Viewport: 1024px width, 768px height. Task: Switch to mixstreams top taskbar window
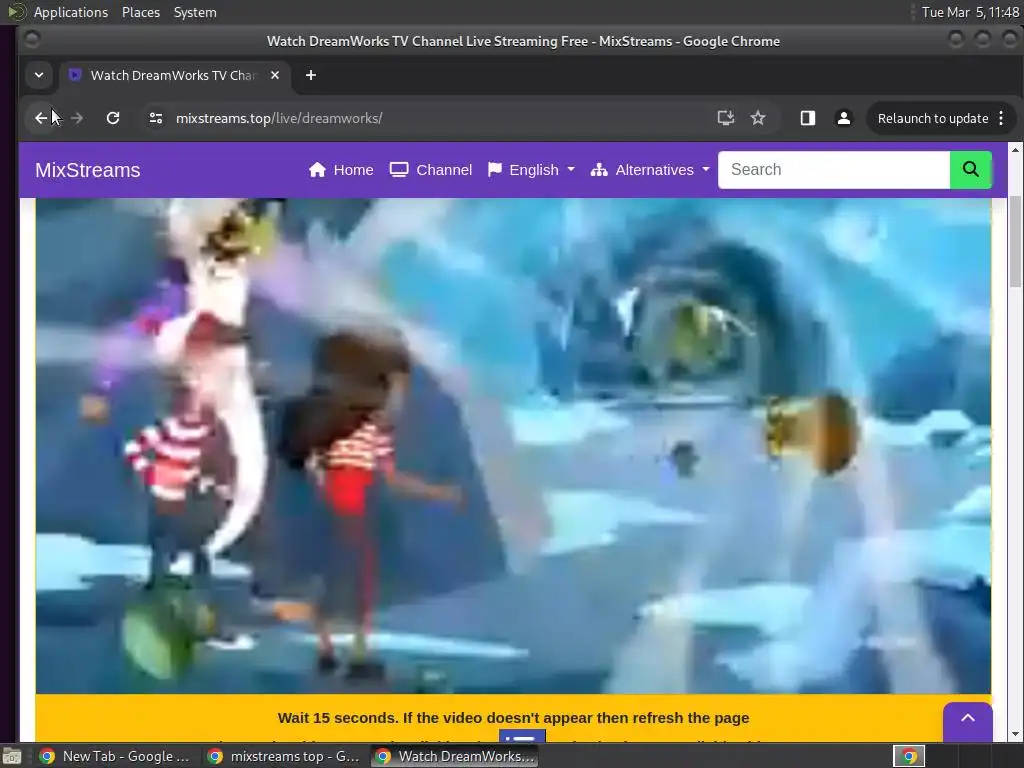(x=283, y=756)
